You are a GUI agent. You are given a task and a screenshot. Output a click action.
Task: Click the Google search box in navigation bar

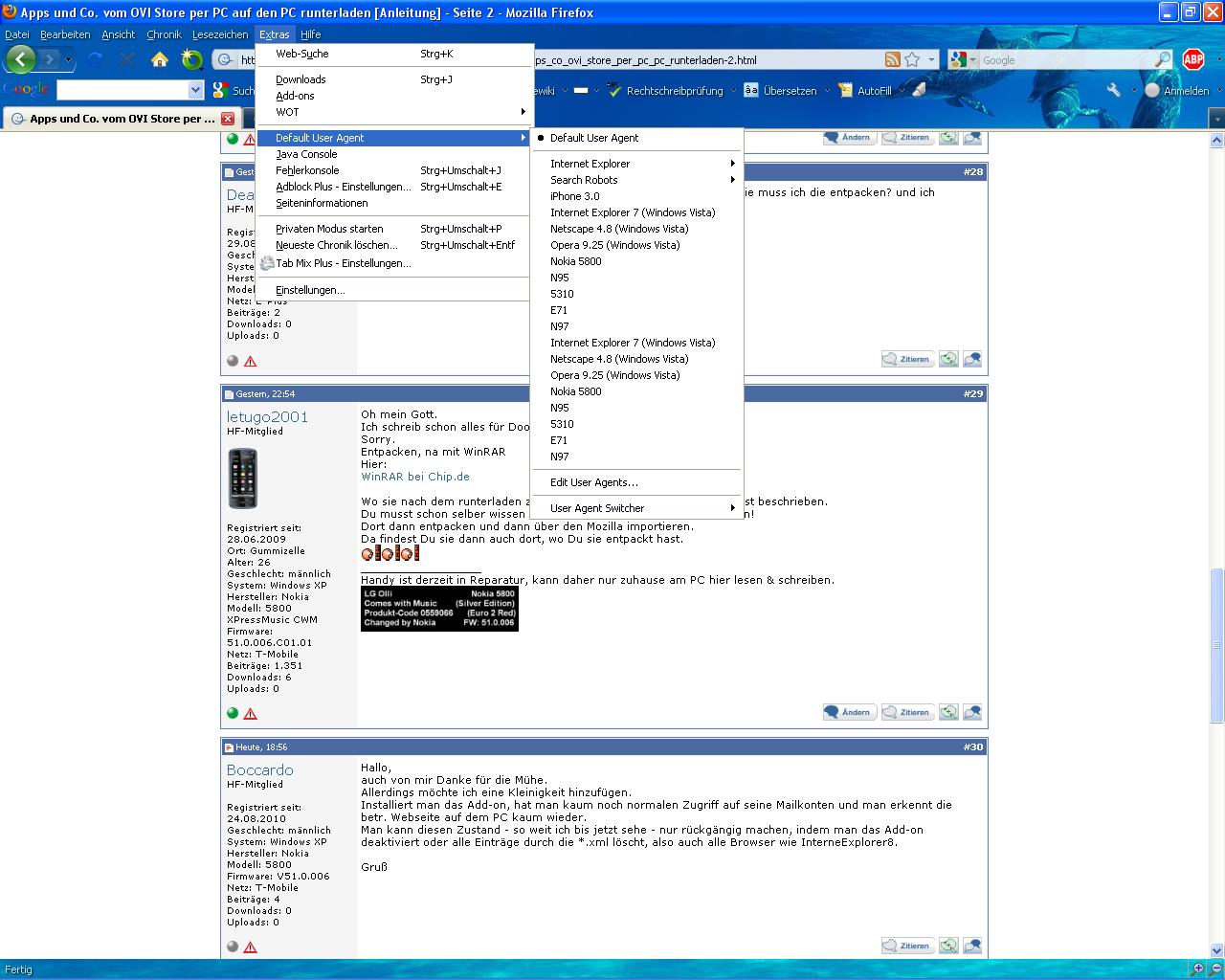(1065, 59)
